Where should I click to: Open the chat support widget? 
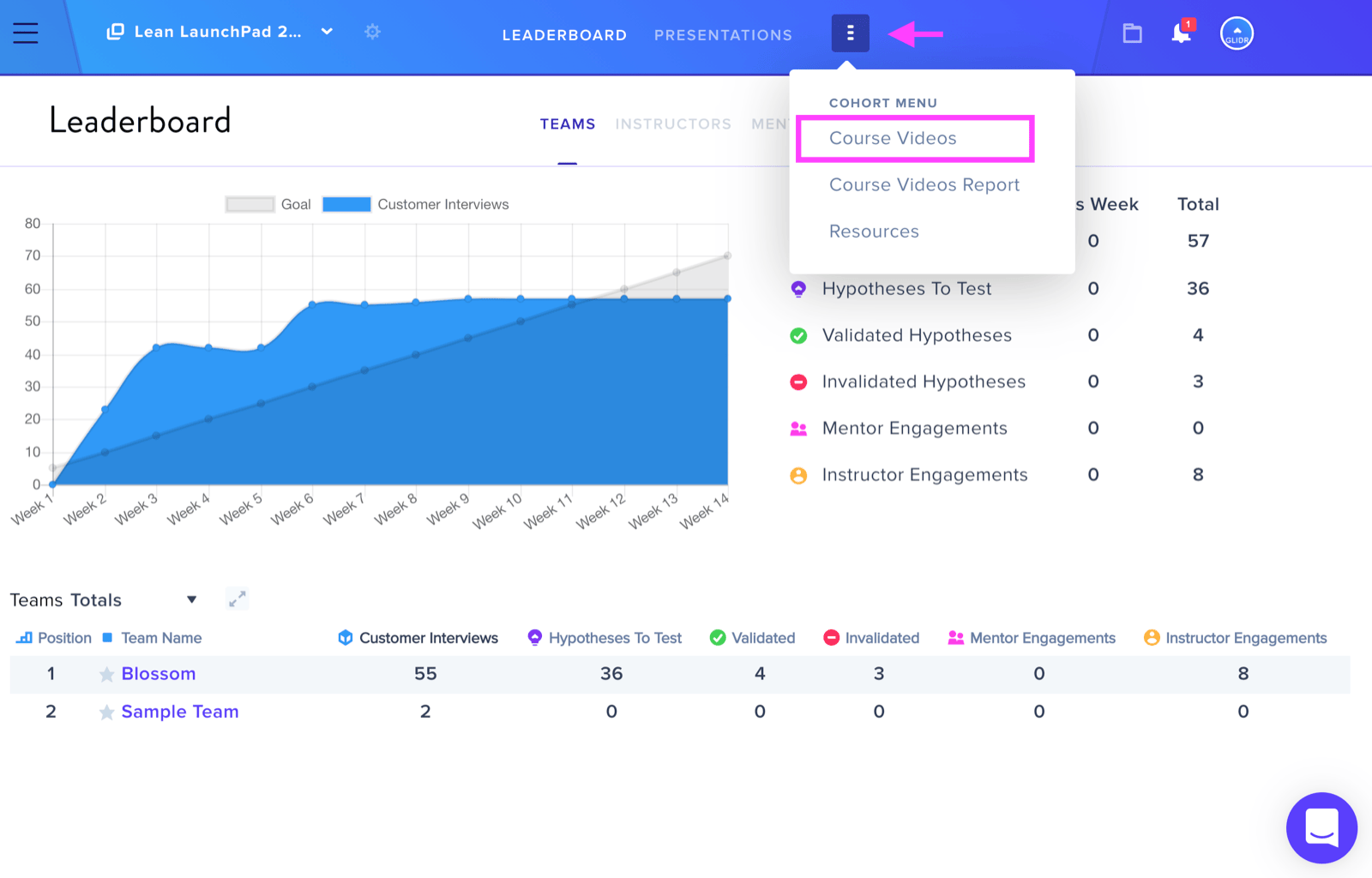1321,827
